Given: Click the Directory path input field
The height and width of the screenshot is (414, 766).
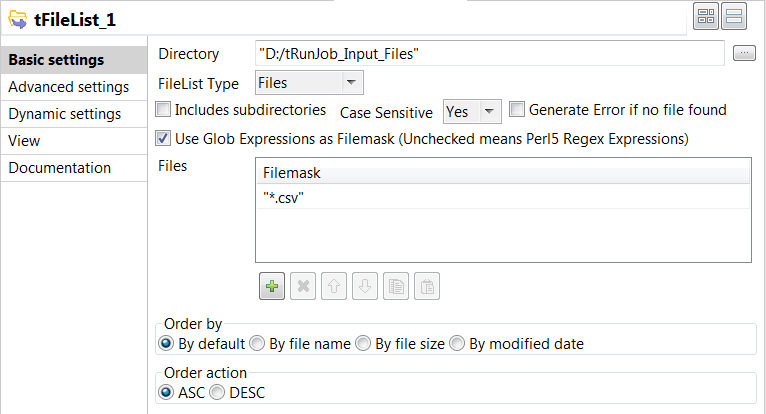Looking at the screenshot, I should click(x=488, y=54).
